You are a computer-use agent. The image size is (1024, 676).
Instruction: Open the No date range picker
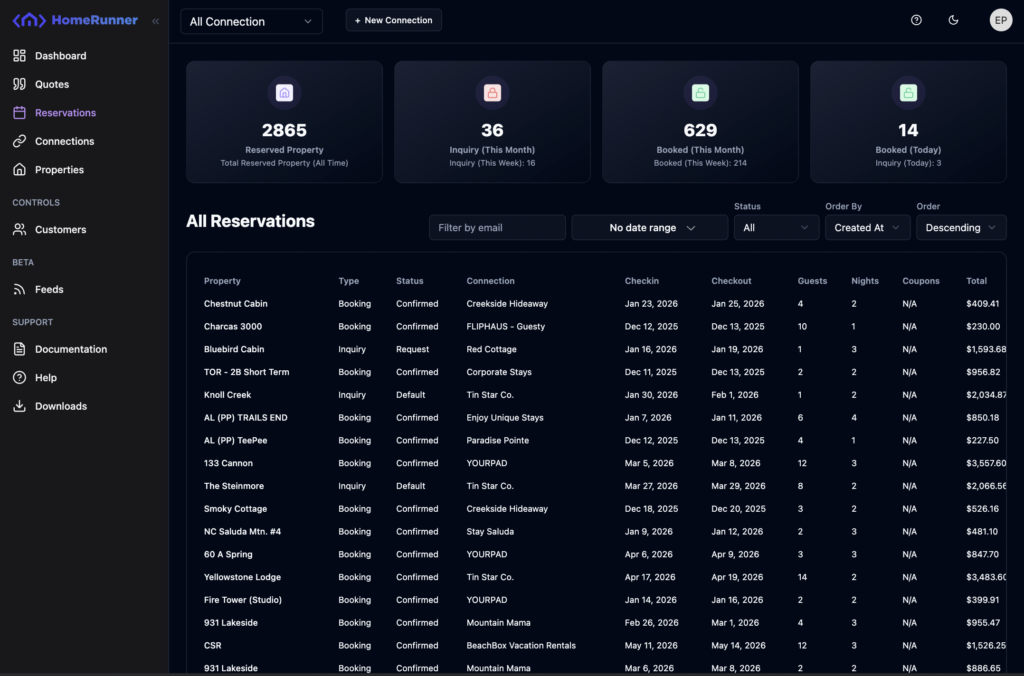pos(650,228)
